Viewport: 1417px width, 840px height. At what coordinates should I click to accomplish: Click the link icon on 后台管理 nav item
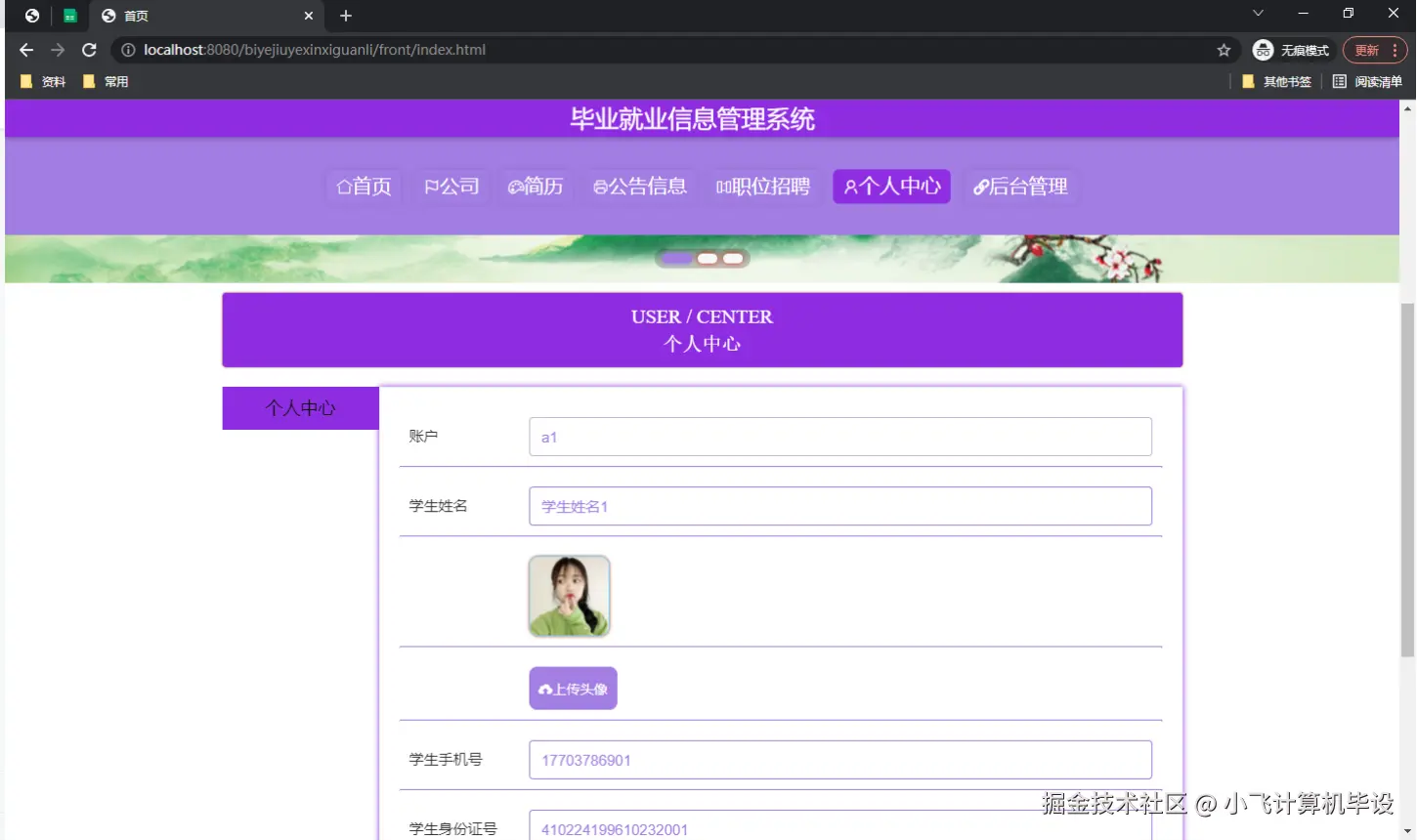point(981,186)
